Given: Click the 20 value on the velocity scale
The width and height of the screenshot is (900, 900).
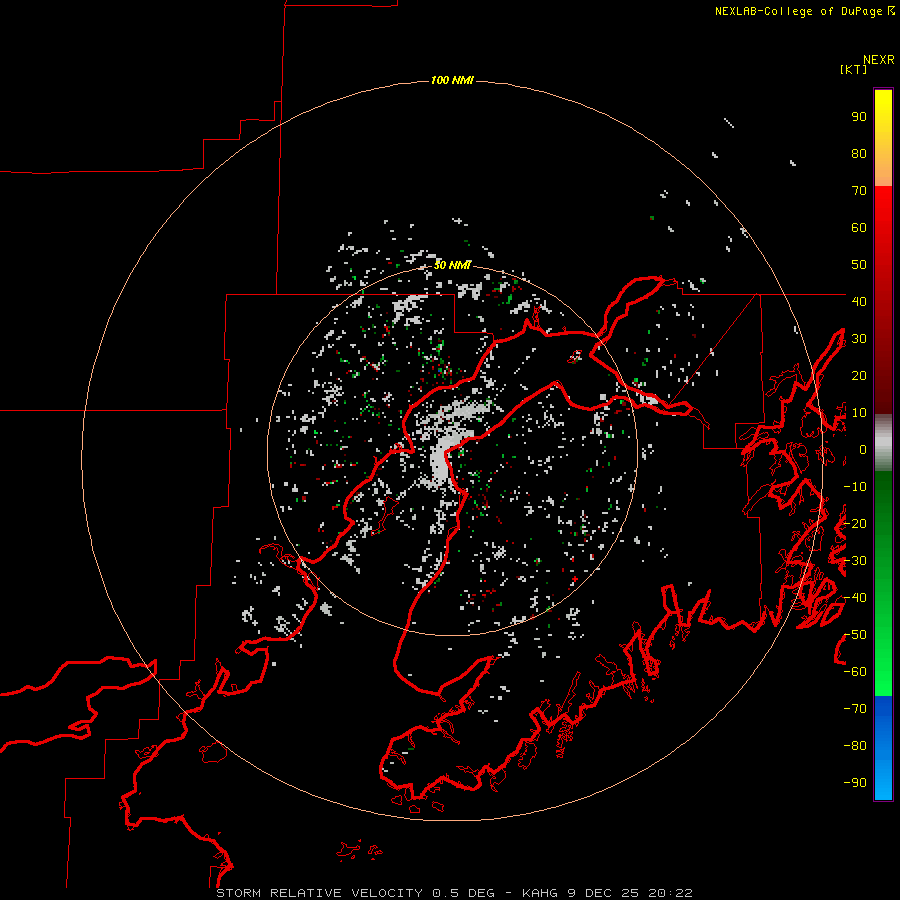Looking at the screenshot, I should tap(859, 376).
